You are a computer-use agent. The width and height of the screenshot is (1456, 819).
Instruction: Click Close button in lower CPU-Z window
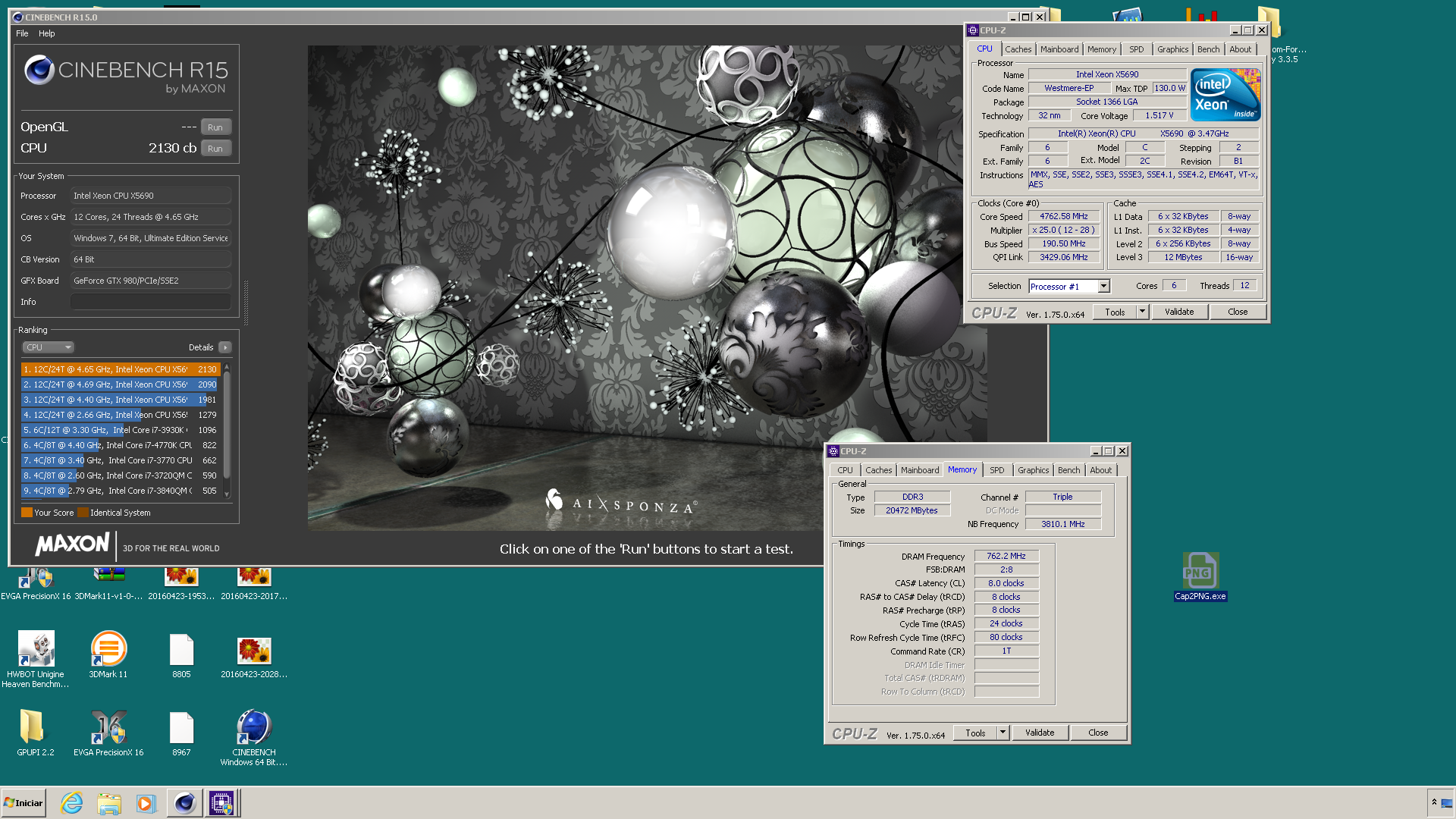[1098, 733]
